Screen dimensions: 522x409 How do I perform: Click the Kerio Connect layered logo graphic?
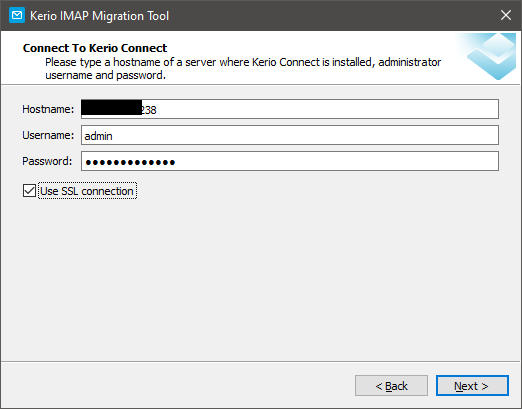click(x=491, y=56)
